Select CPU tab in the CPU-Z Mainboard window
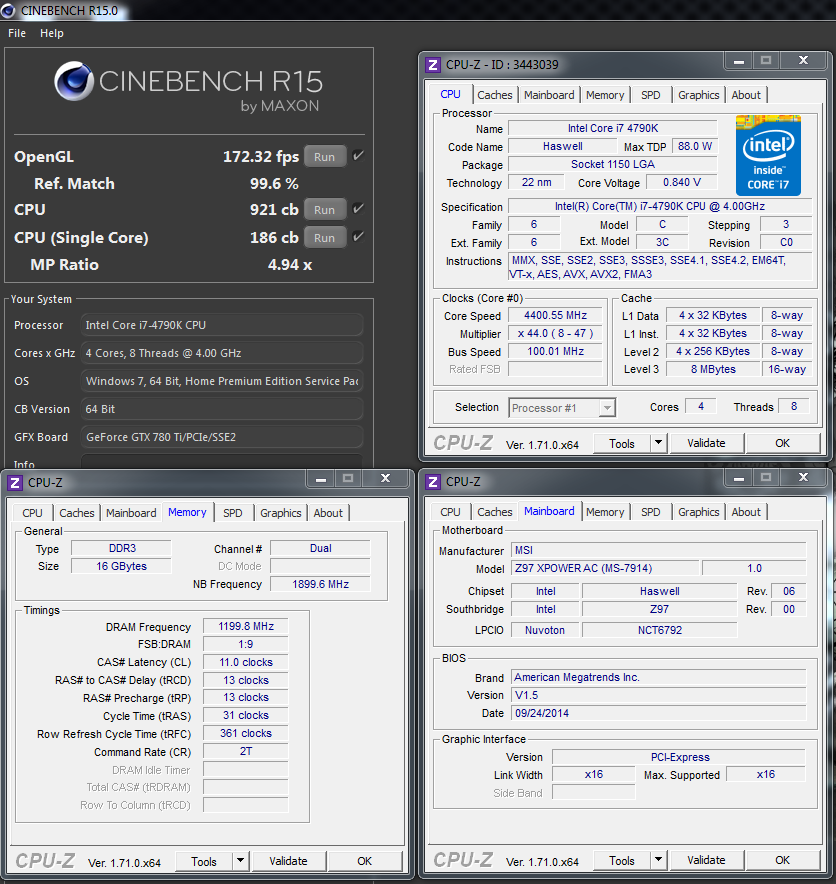This screenshot has height=884, width=836. pyautogui.click(x=450, y=512)
